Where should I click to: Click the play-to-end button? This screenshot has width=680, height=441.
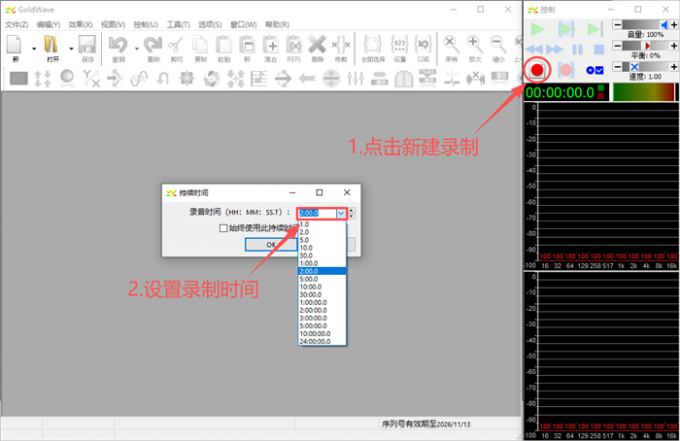click(x=595, y=29)
